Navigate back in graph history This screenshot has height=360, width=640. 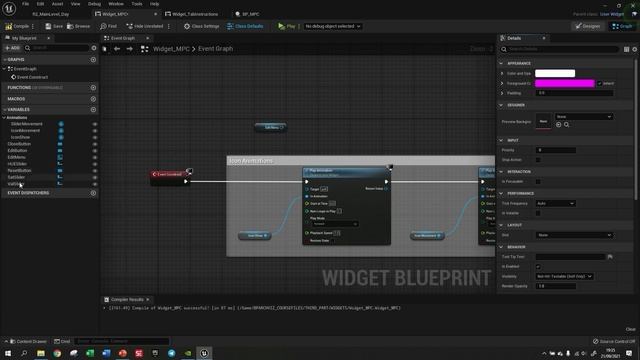point(117,49)
